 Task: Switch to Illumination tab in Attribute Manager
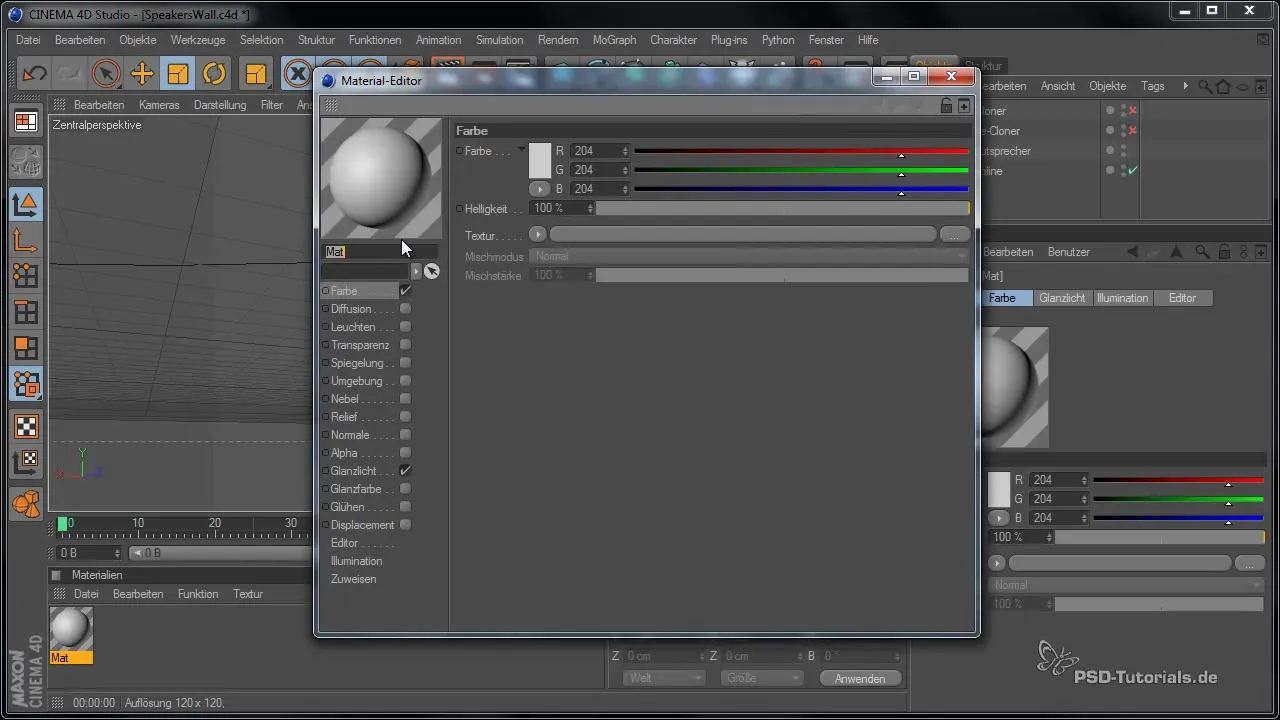[1122, 298]
